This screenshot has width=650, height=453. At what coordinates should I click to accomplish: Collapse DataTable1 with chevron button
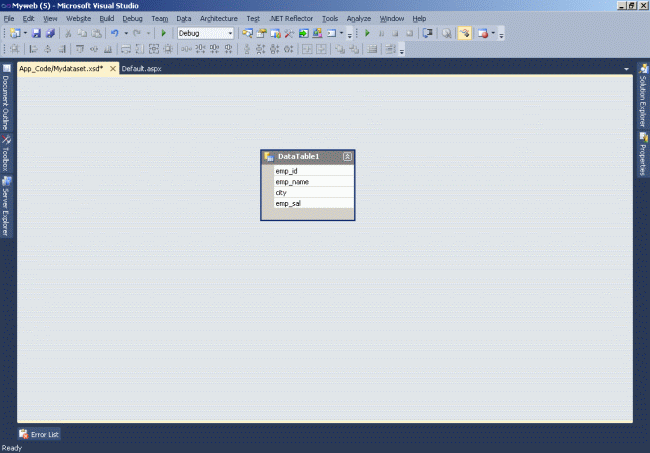coord(347,157)
